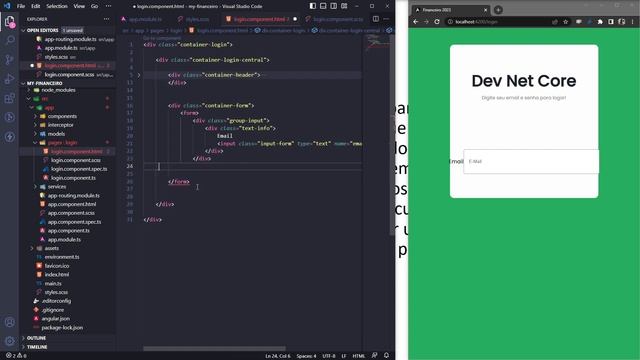The image size is (640, 360).
Task: Open the Edit menu
Action: pos(36,6)
